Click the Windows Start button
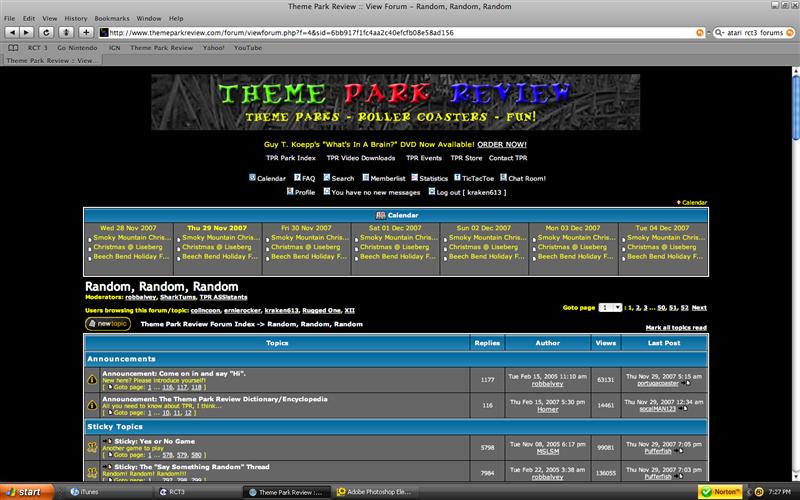Viewport: 800px width, 500px height. (x=26, y=492)
